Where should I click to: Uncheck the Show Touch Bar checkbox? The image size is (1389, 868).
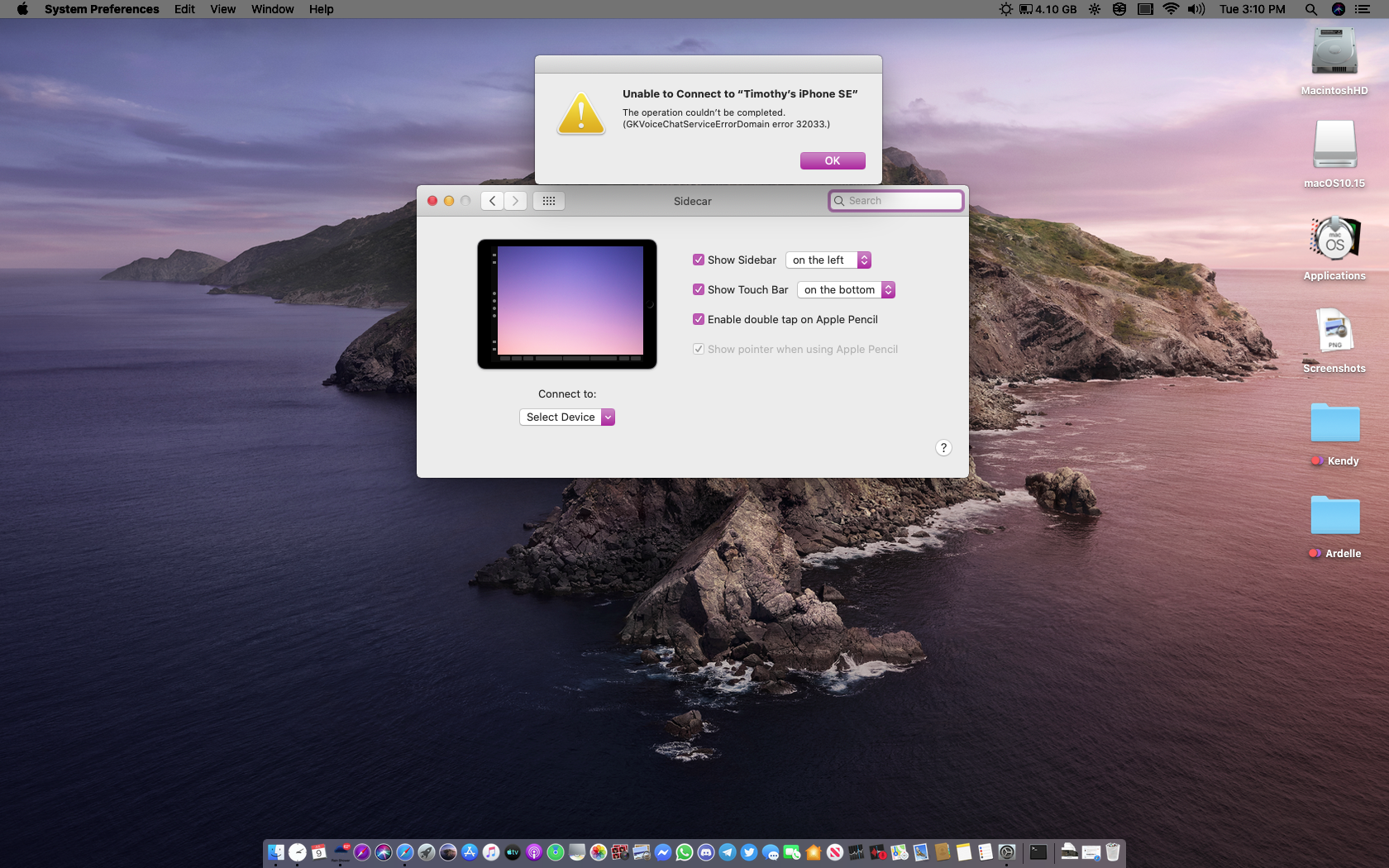[x=699, y=289]
